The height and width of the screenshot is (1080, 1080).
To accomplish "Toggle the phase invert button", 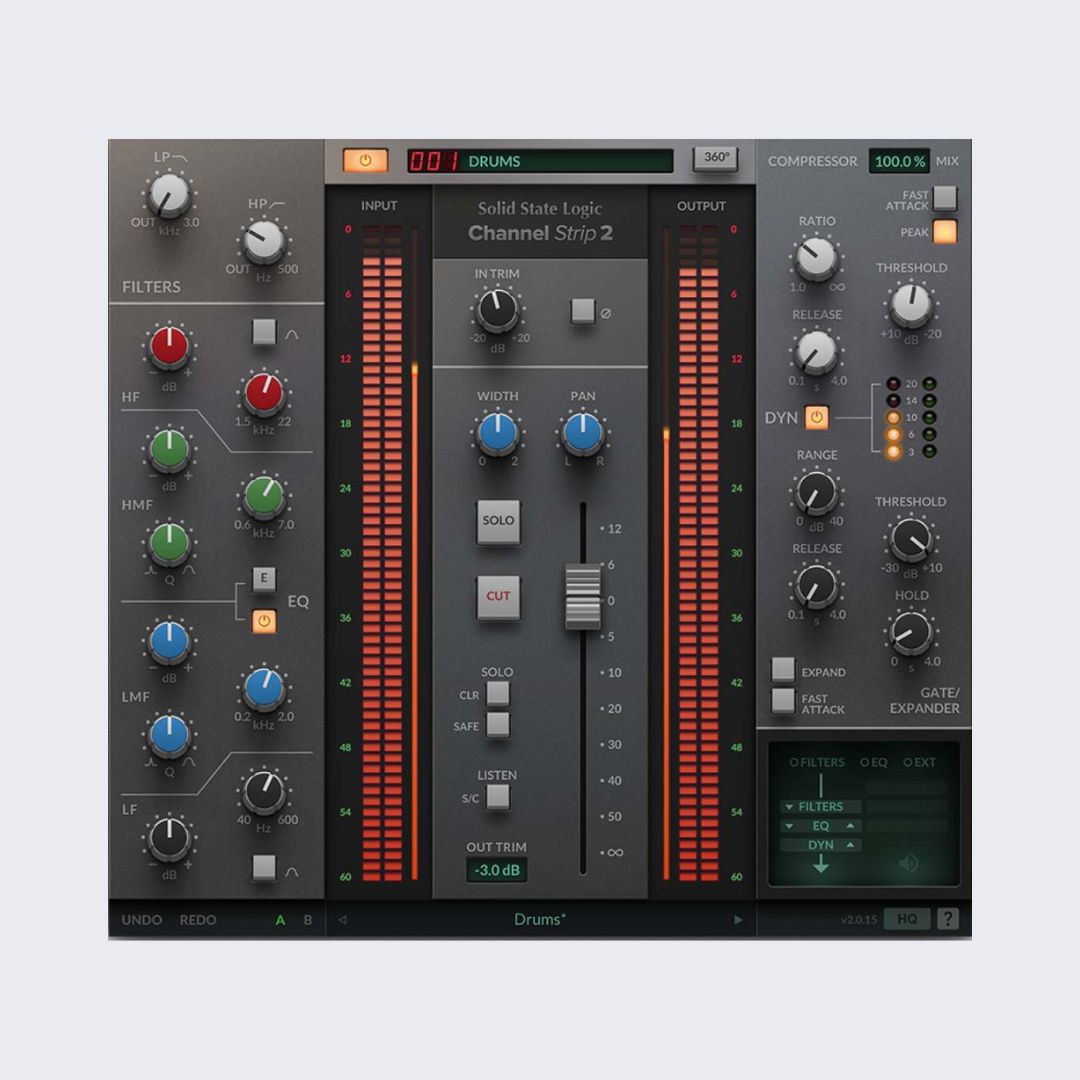I will (x=583, y=311).
